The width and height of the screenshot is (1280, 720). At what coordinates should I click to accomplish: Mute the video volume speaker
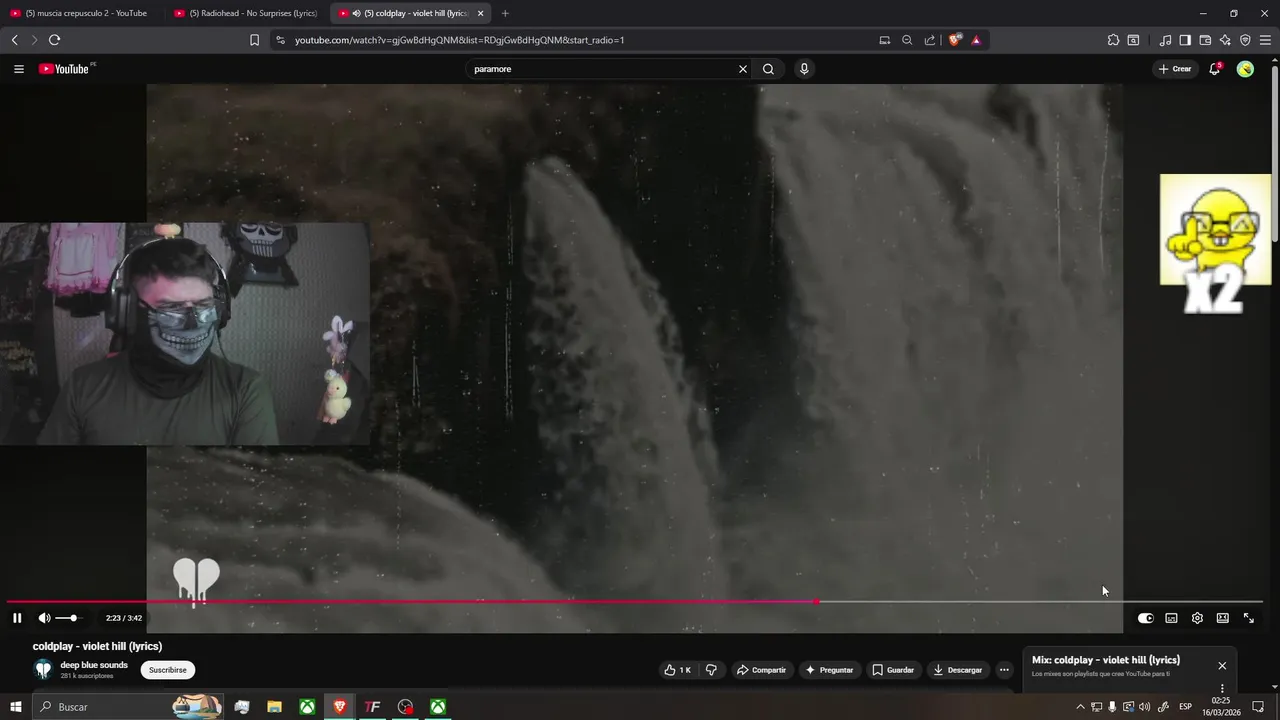point(44,618)
